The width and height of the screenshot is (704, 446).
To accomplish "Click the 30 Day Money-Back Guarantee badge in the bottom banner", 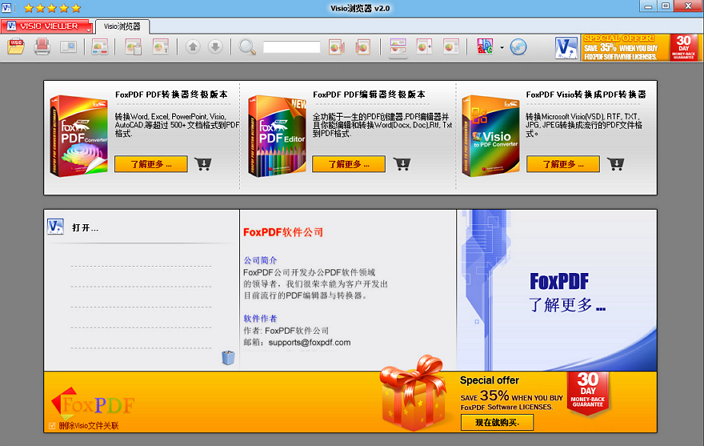I will (588, 393).
